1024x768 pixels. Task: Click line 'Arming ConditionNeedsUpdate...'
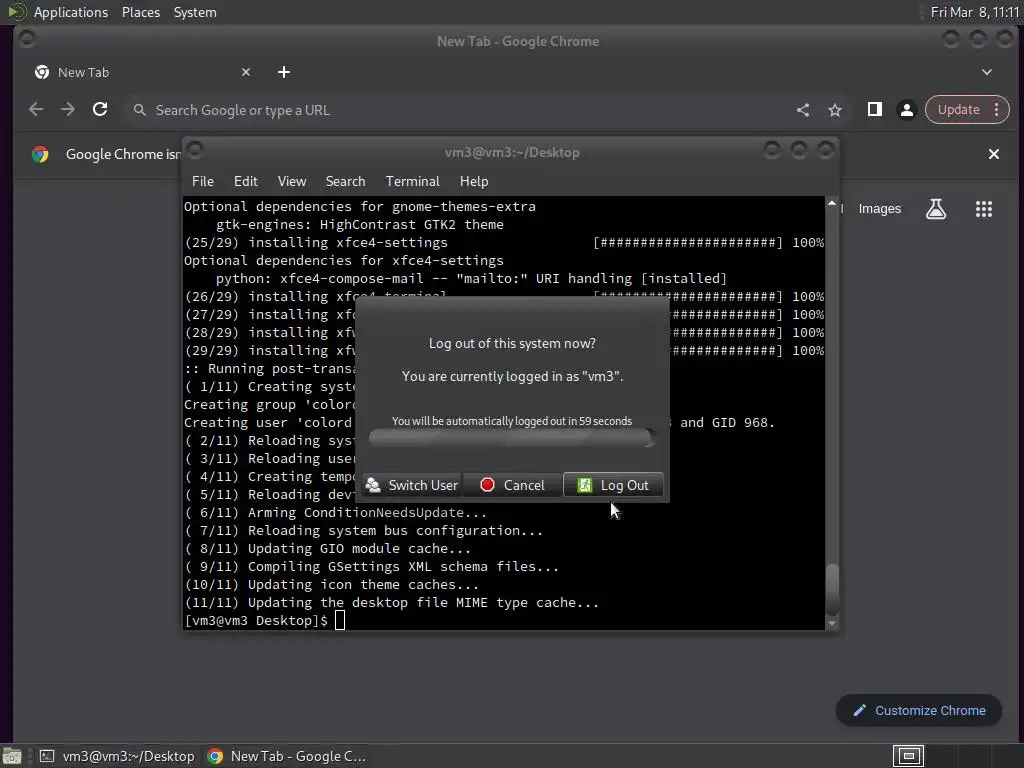[x=336, y=513]
